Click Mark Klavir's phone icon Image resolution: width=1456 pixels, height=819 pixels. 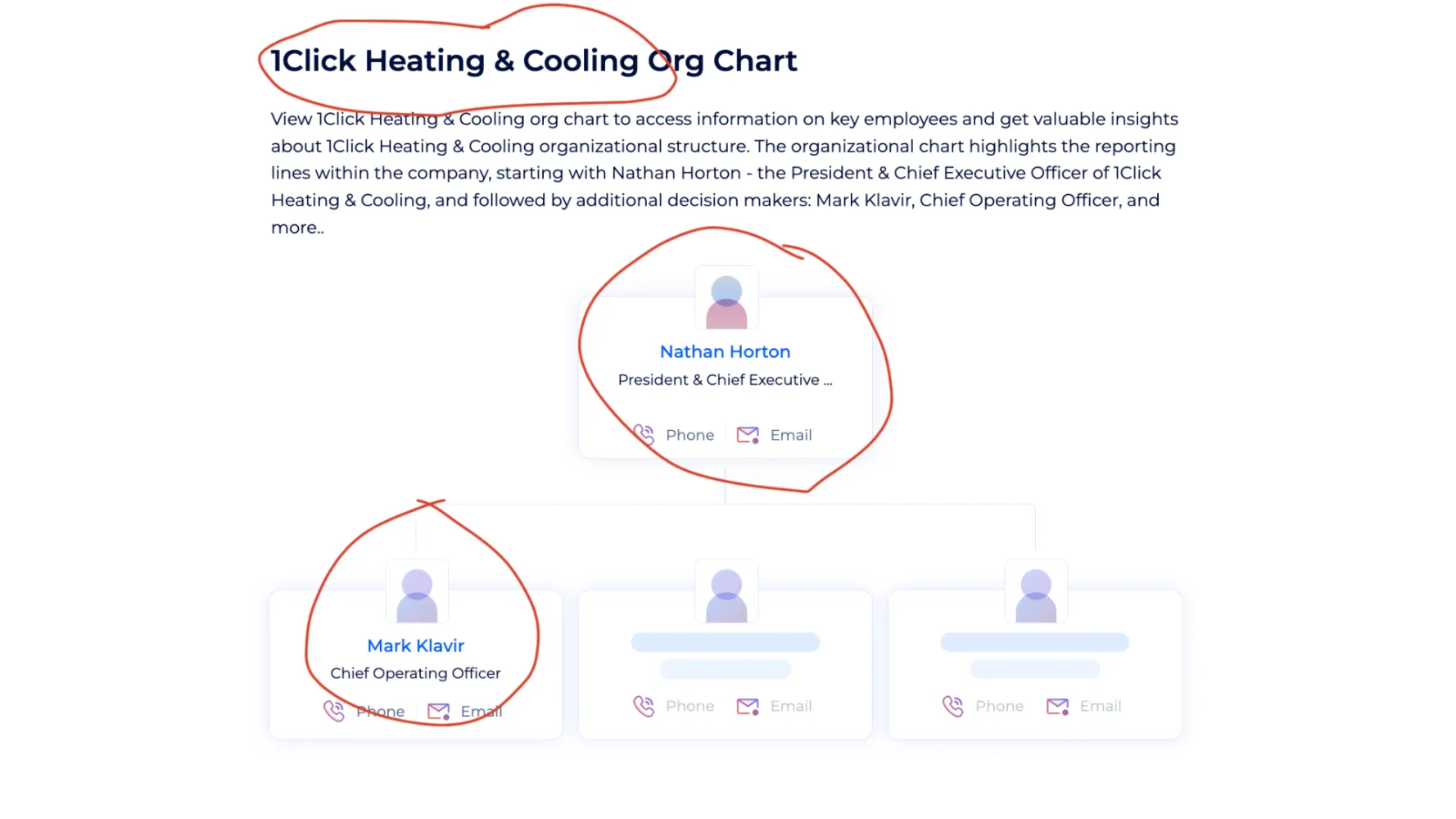tap(334, 711)
